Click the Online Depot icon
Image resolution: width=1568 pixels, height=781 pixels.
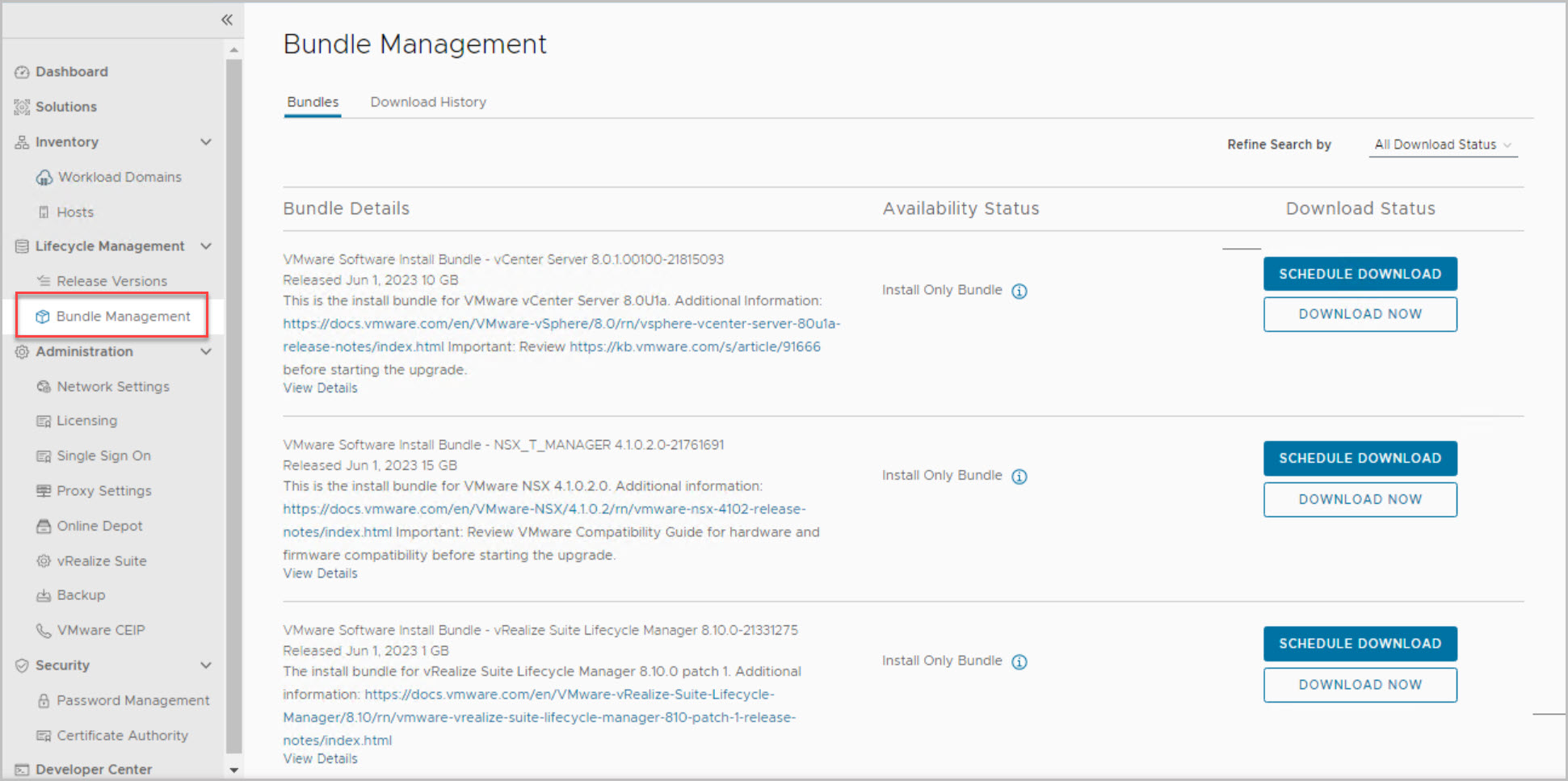pyautogui.click(x=44, y=527)
